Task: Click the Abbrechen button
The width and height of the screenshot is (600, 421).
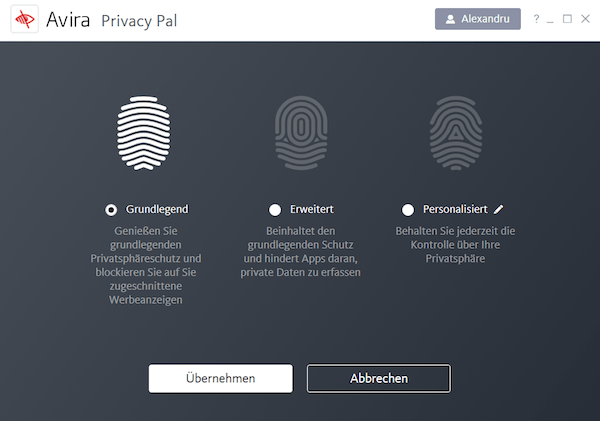Action: coord(379,379)
